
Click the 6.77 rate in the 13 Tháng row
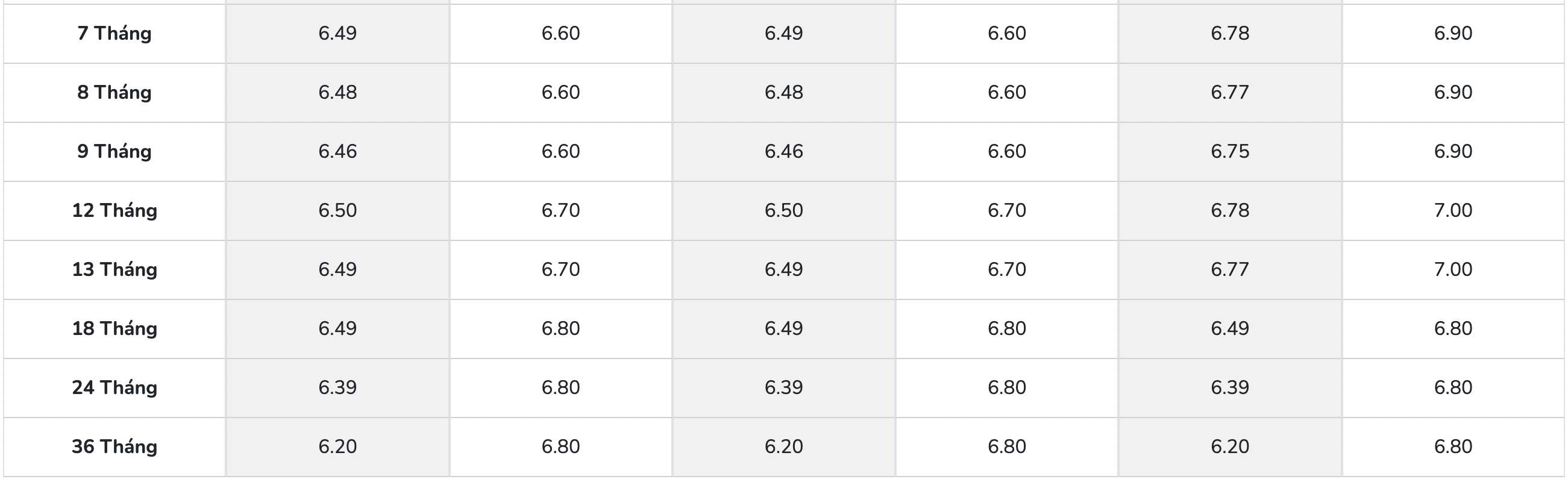point(1229,269)
